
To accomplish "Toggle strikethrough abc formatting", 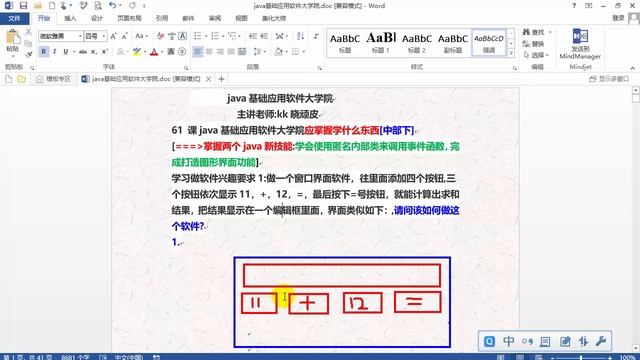I will pos(83,51).
